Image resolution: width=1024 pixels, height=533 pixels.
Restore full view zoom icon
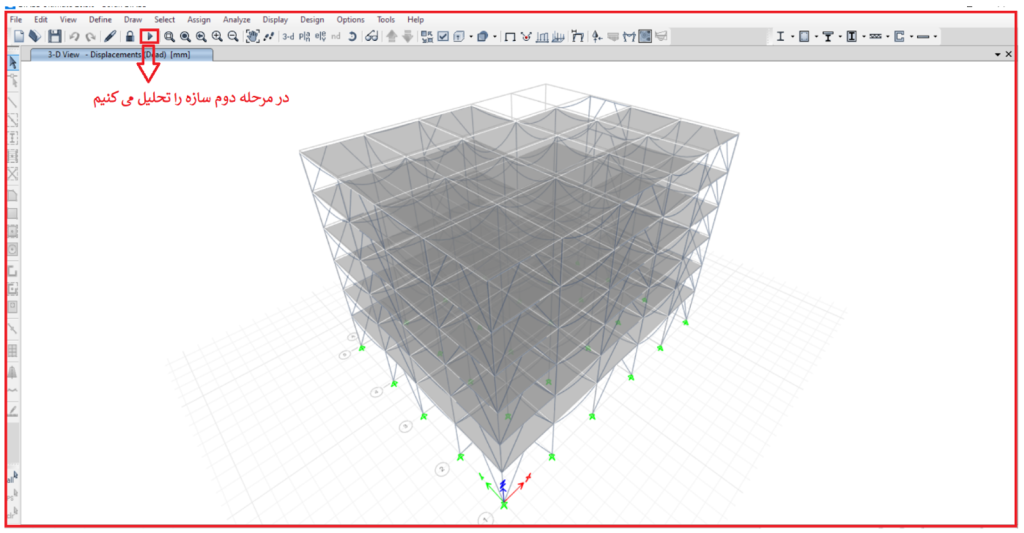(x=185, y=37)
